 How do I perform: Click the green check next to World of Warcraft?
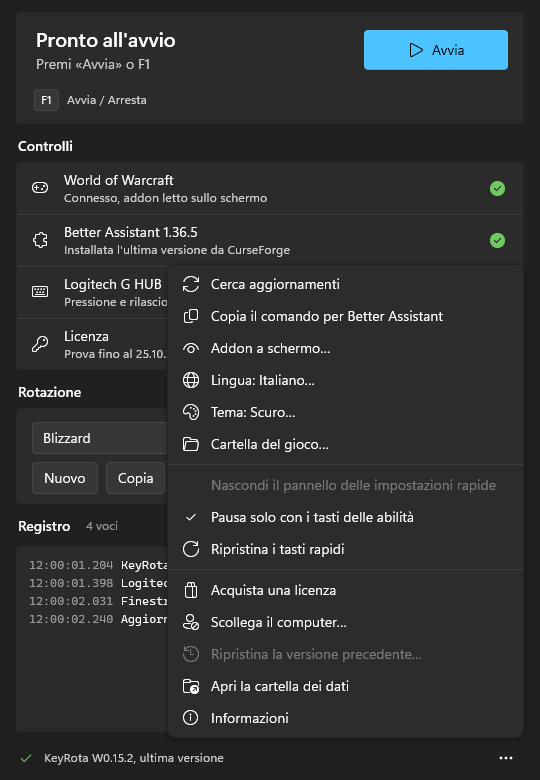497,189
